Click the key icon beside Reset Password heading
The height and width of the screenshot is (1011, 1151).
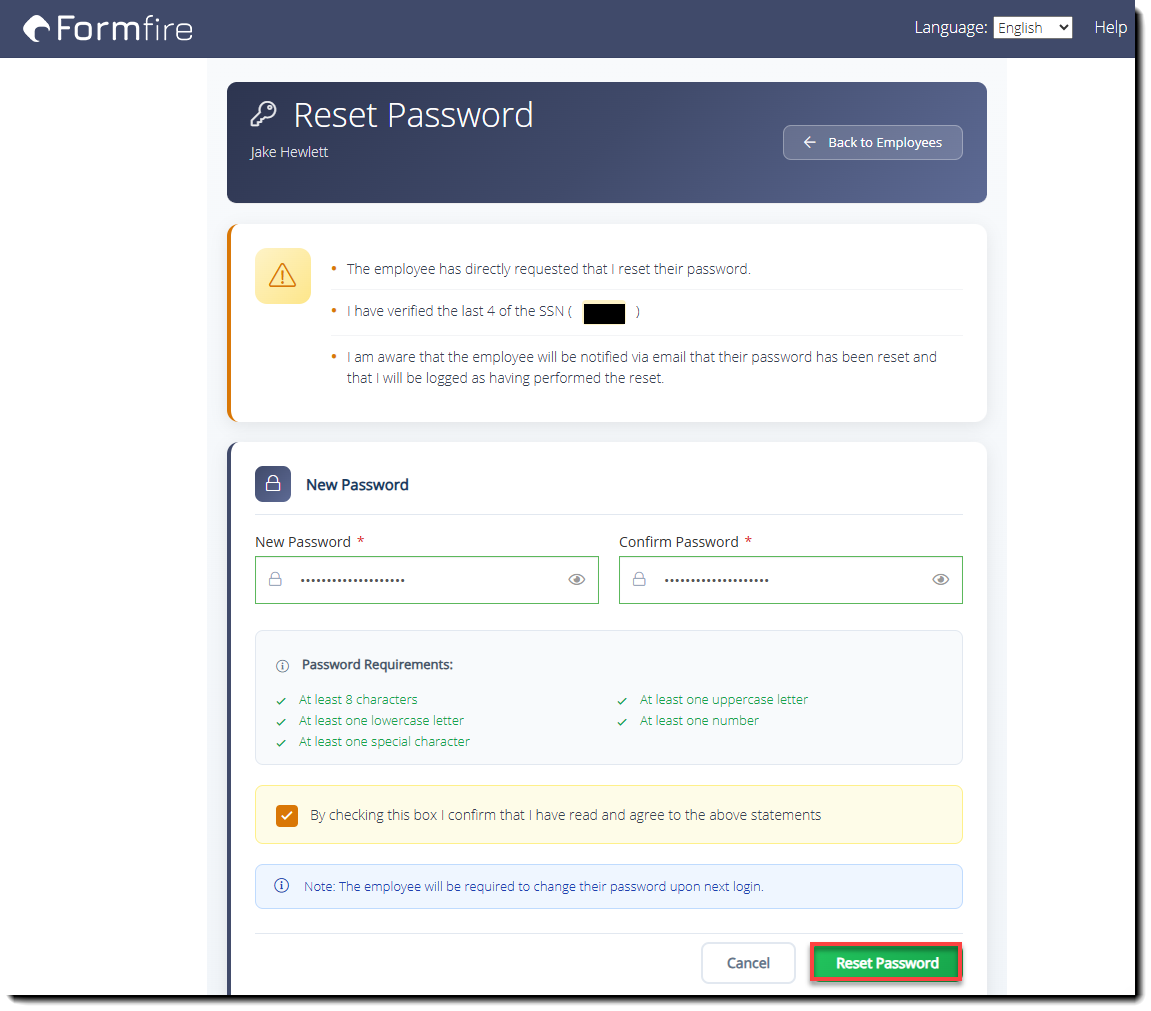[x=264, y=113]
